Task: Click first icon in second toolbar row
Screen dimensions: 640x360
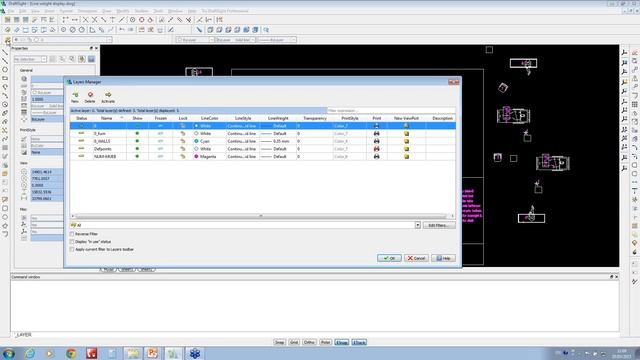Action: click(x=7, y=30)
